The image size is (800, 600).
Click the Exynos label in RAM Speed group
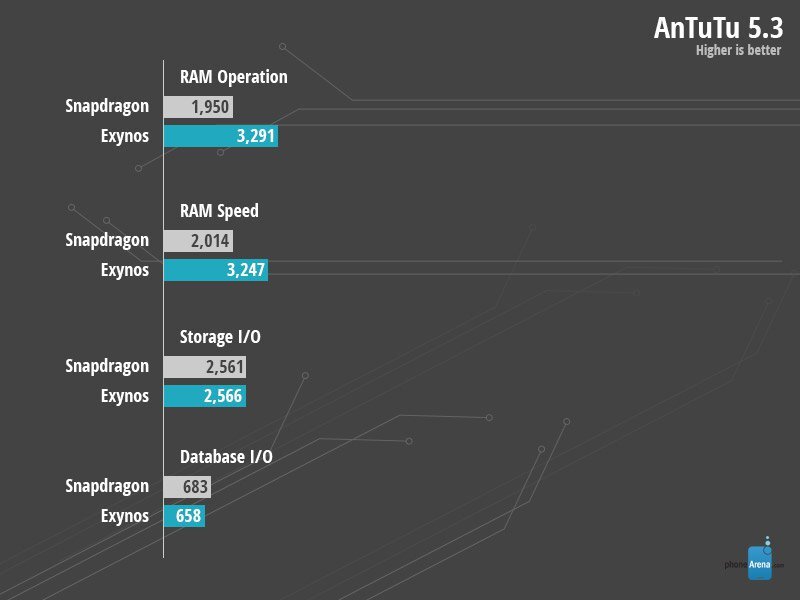click(125, 270)
